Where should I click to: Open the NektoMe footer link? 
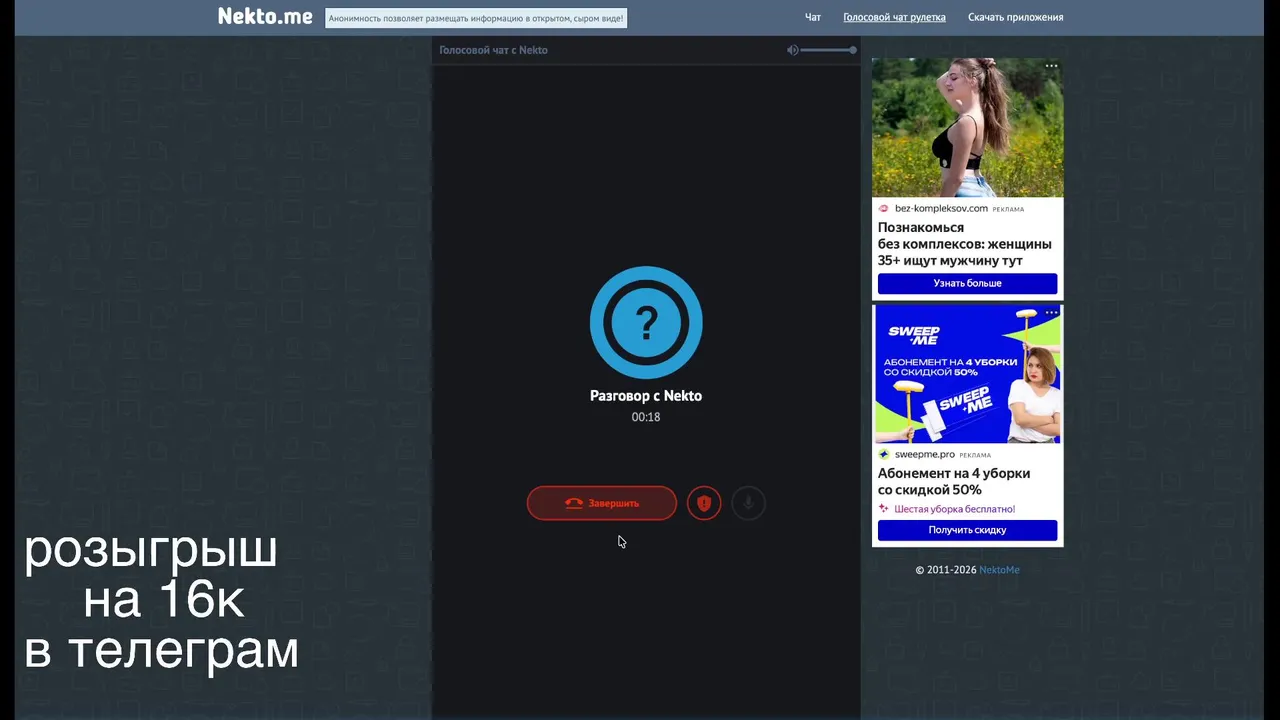999,570
